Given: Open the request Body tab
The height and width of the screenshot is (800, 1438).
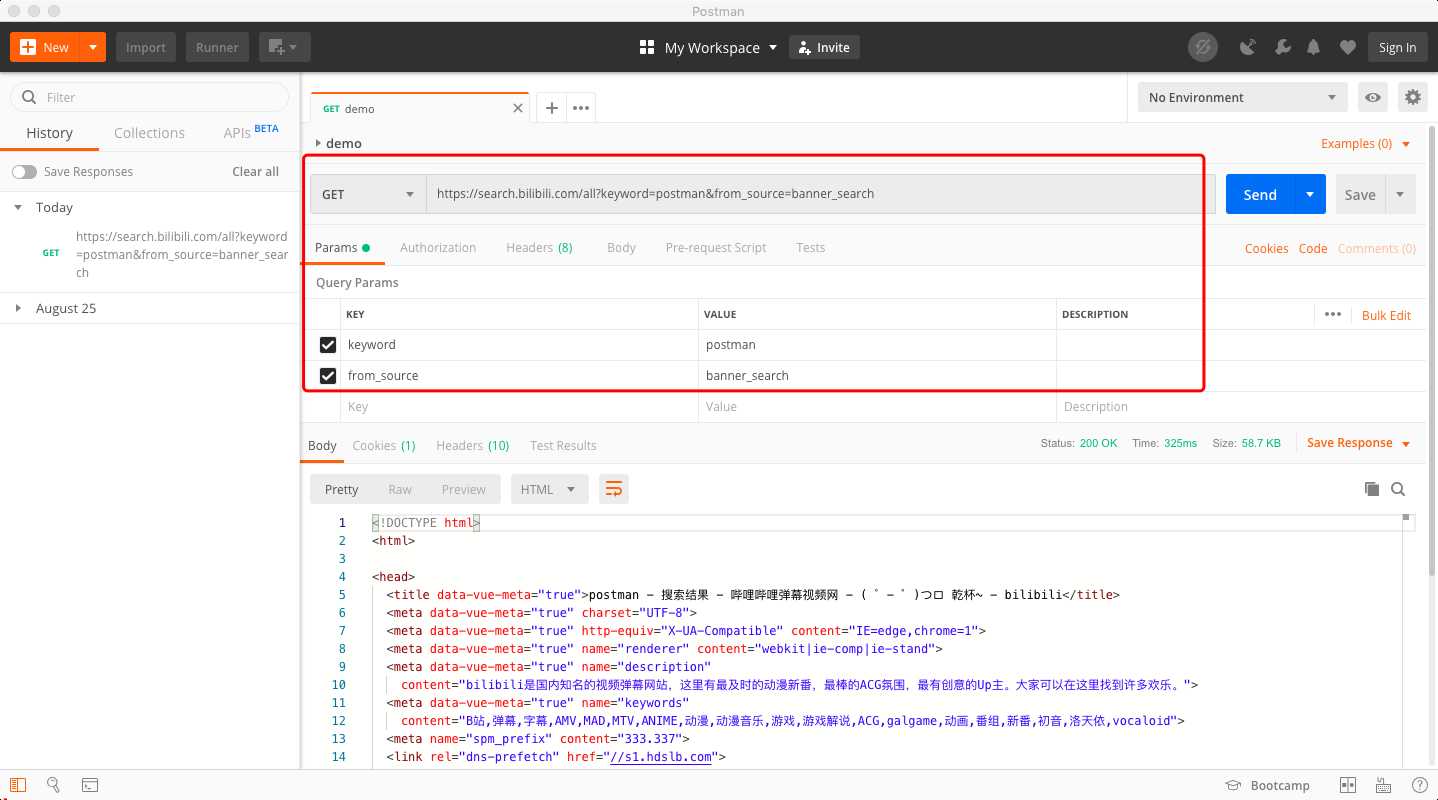Looking at the screenshot, I should click(x=621, y=247).
